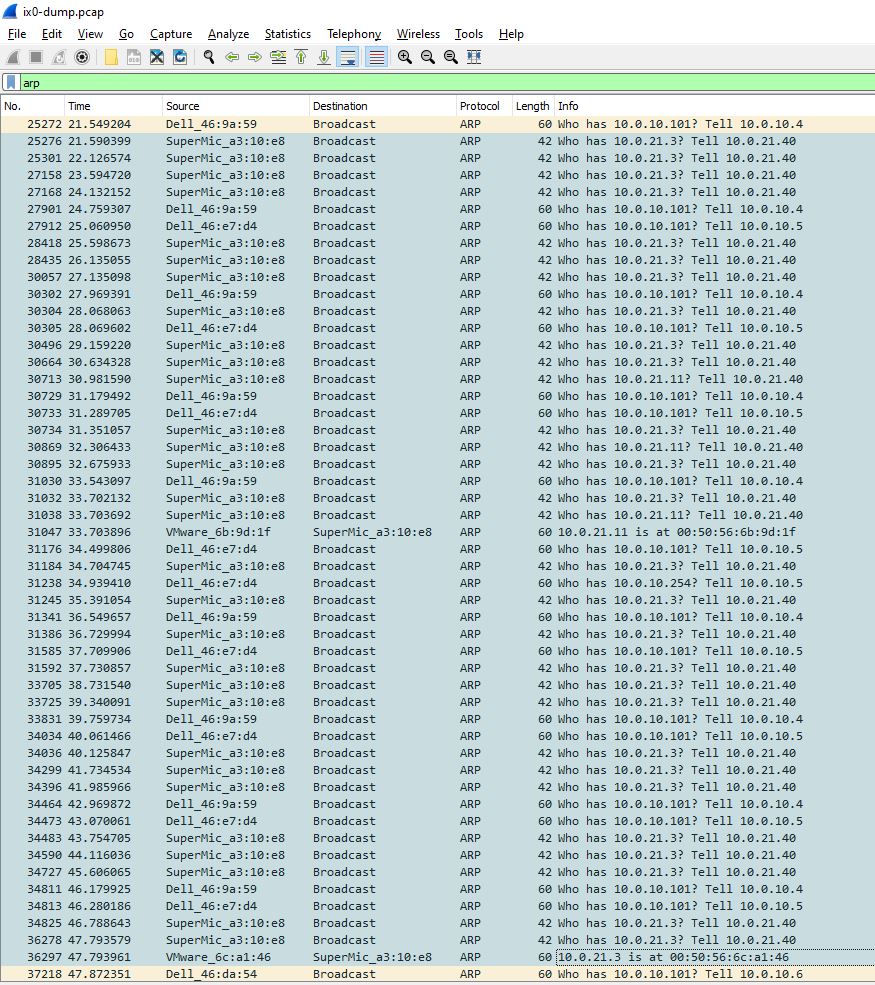Viewport: 875px width, 985px height.
Task: Click source Dell_46:da:54
Action: [x=211, y=974]
